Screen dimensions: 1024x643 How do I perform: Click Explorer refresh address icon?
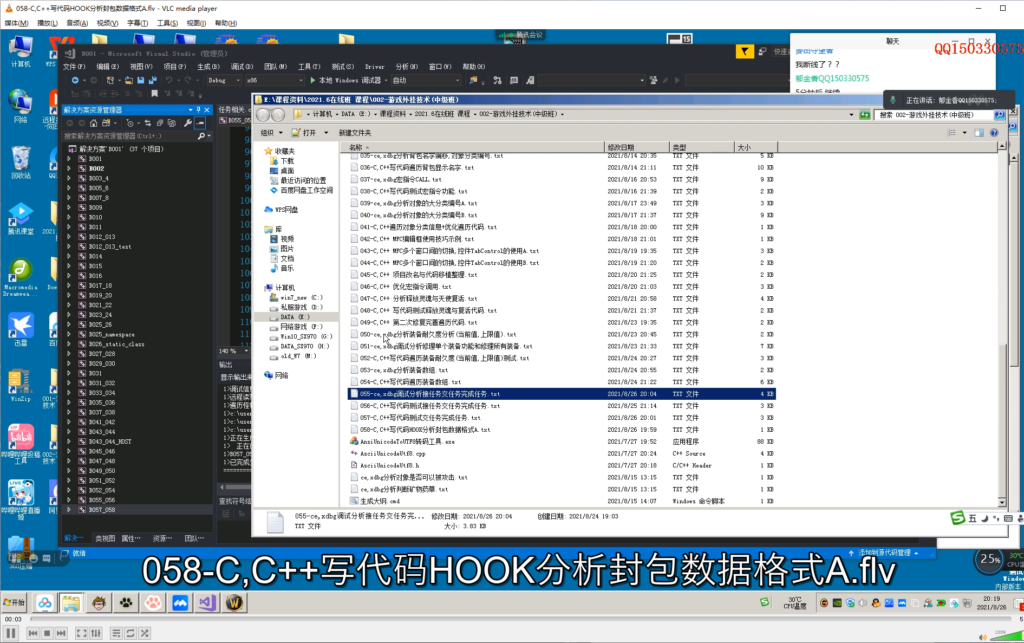coord(865,115)
